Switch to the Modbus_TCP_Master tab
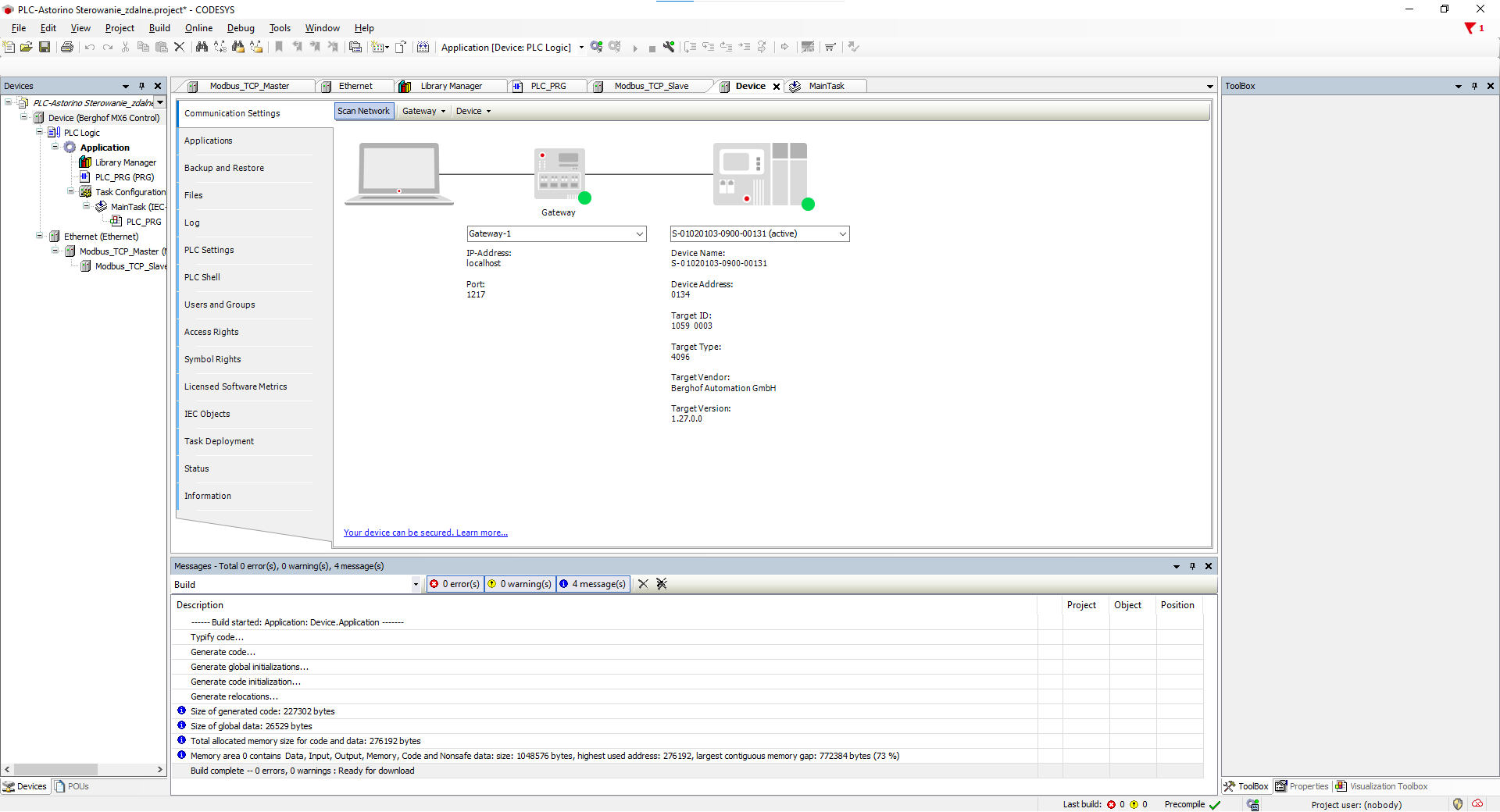 click(248, 86)
